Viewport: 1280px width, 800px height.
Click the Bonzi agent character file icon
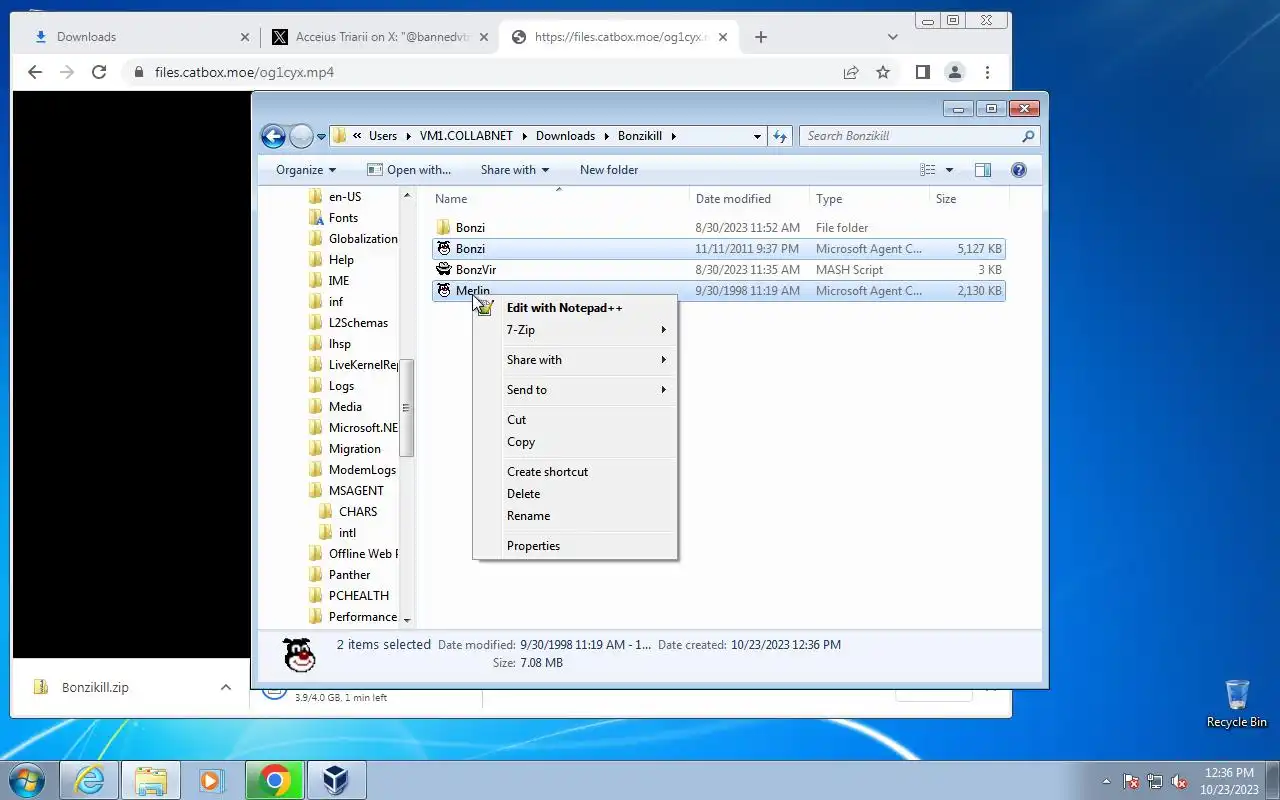tap(444, 248)
